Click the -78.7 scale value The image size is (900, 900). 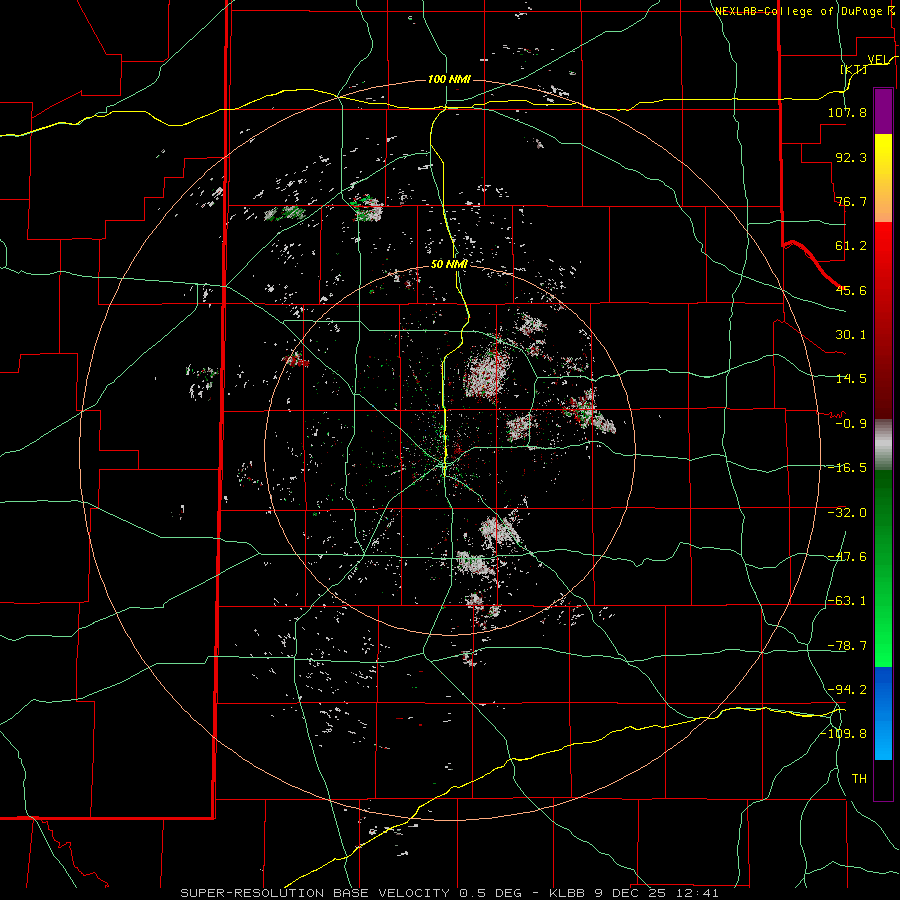click(x=847, y=646)
